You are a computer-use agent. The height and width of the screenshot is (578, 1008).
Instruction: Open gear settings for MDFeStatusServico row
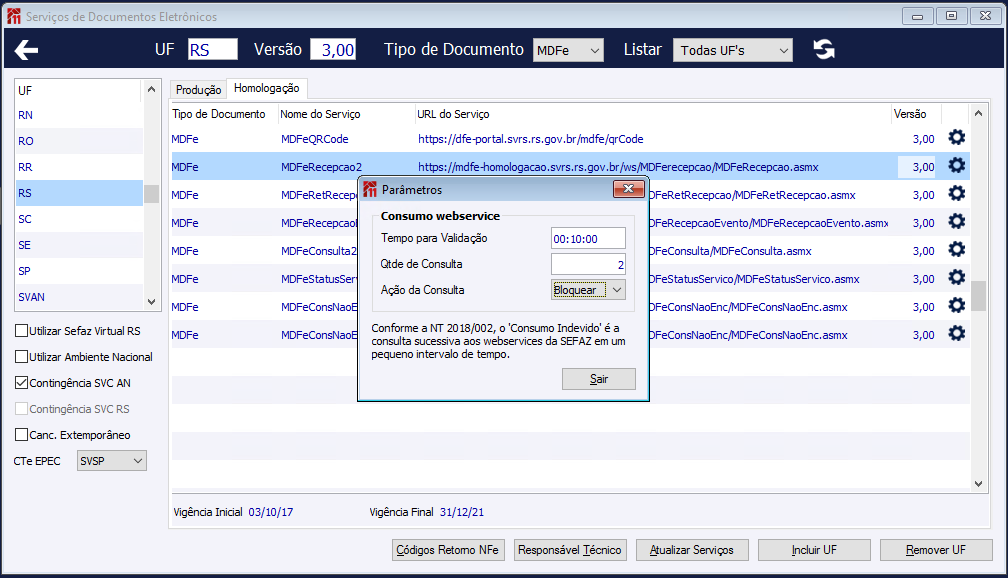click(x=957, y=278)
